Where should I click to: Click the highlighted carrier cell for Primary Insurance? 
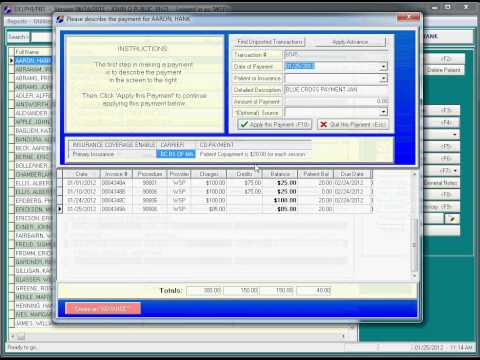pyautogui.click(x=176, y=154)
